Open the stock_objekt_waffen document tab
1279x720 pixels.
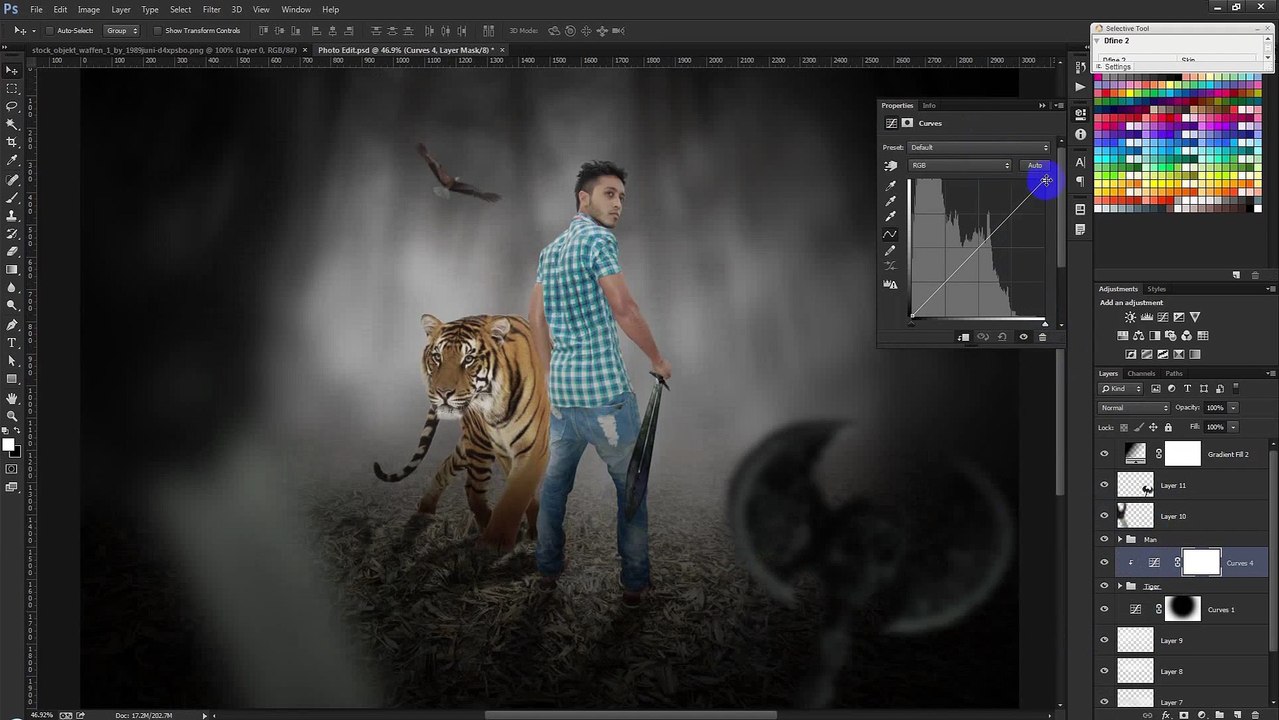click(164, 49)
